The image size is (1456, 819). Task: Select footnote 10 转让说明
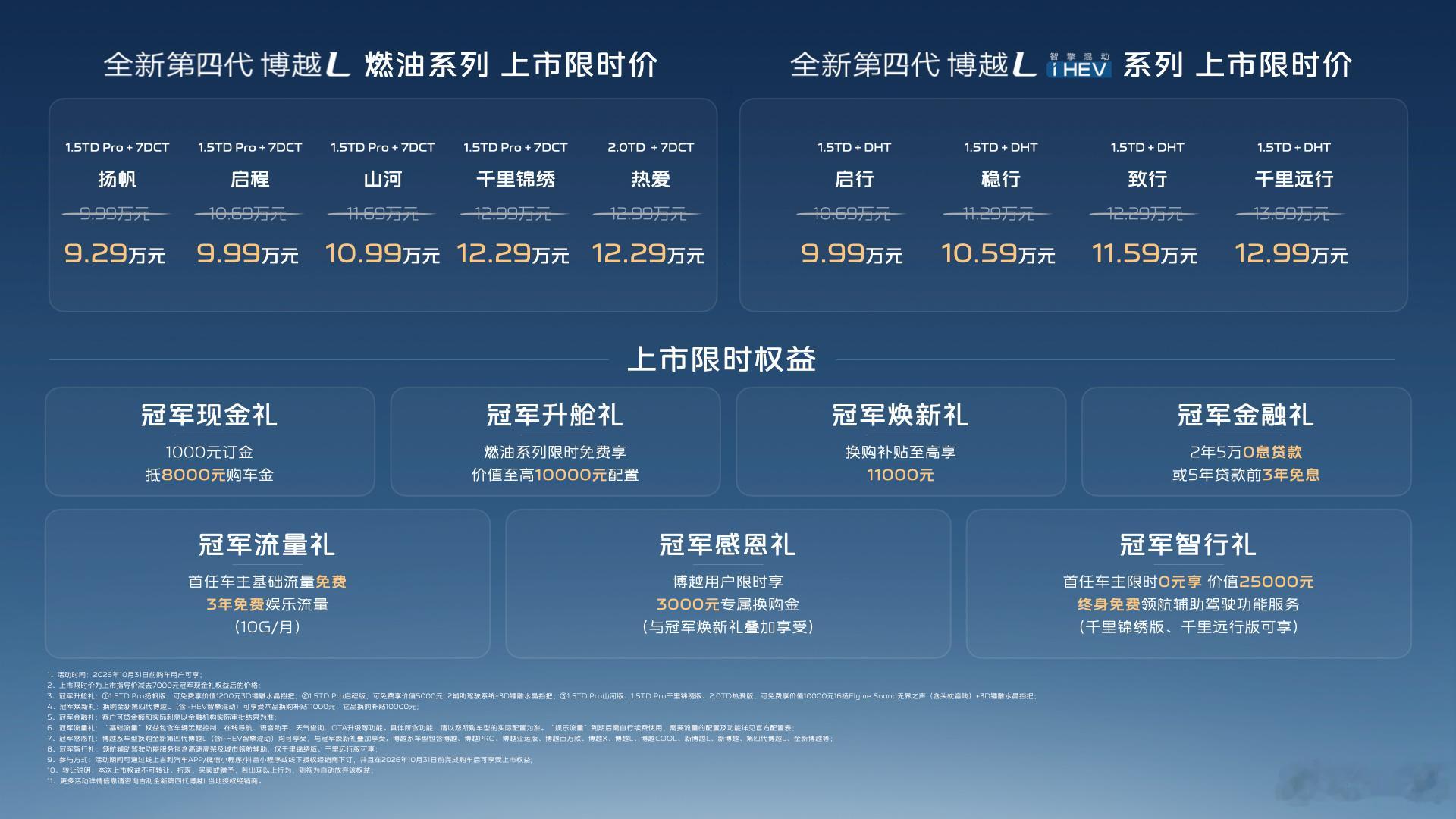click(209, 770)
